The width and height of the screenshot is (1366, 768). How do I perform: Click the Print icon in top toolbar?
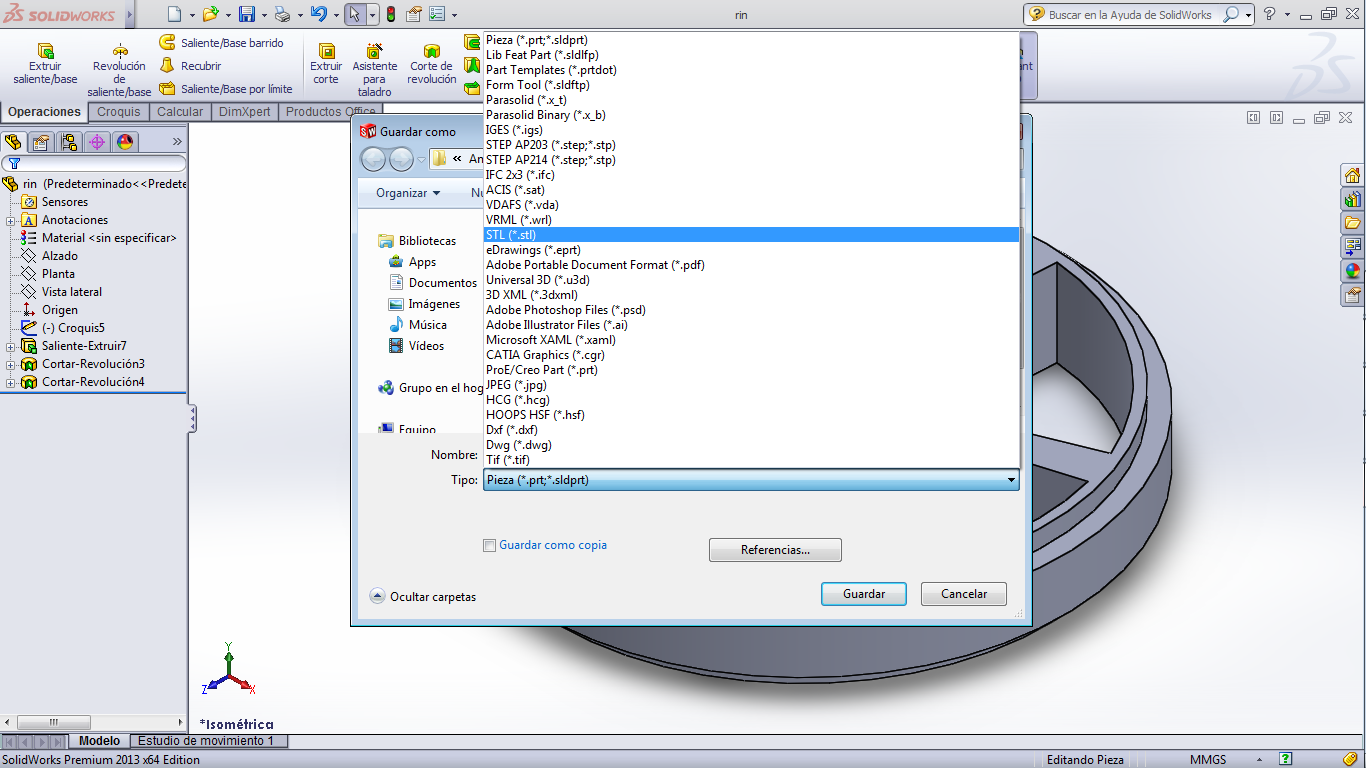[282, 14]
